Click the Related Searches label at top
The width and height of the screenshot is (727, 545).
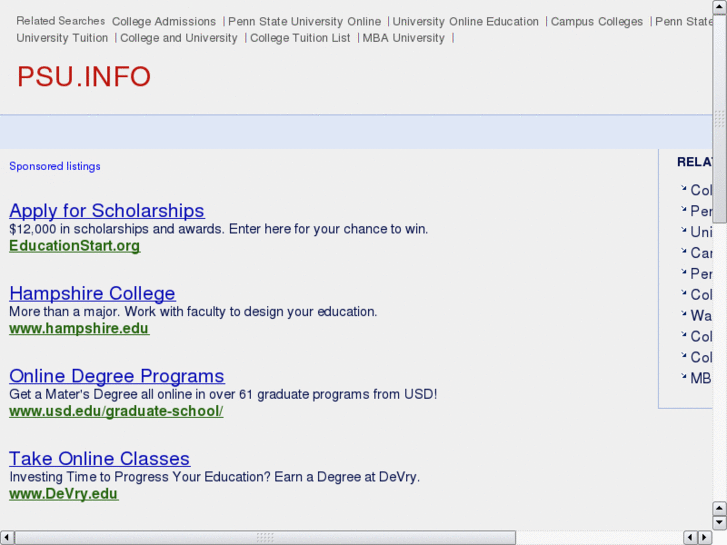coord(61,21)
